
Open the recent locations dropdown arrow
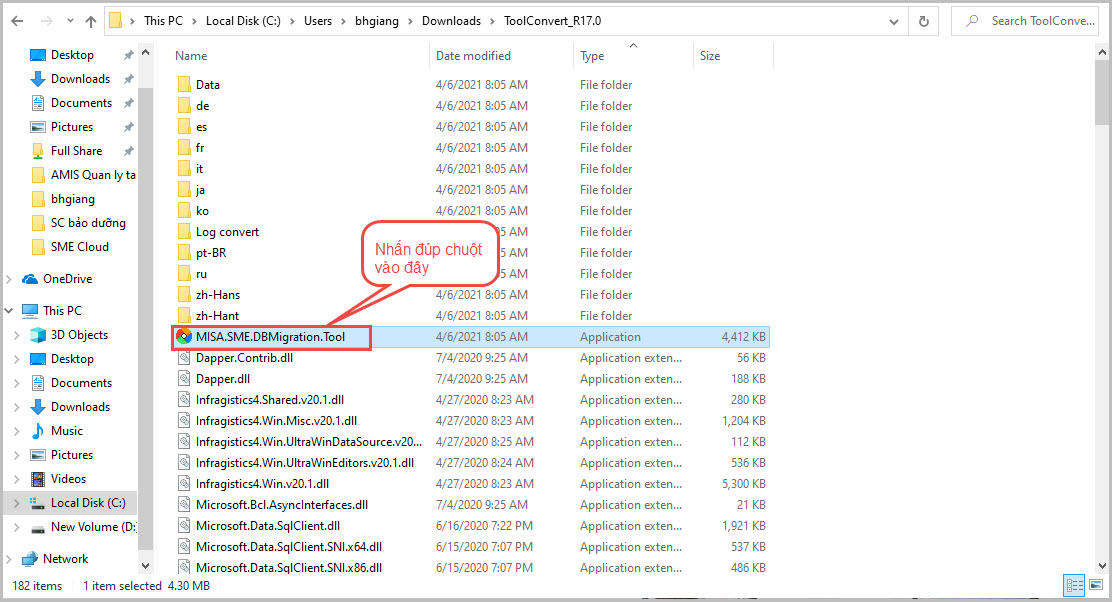70,21
